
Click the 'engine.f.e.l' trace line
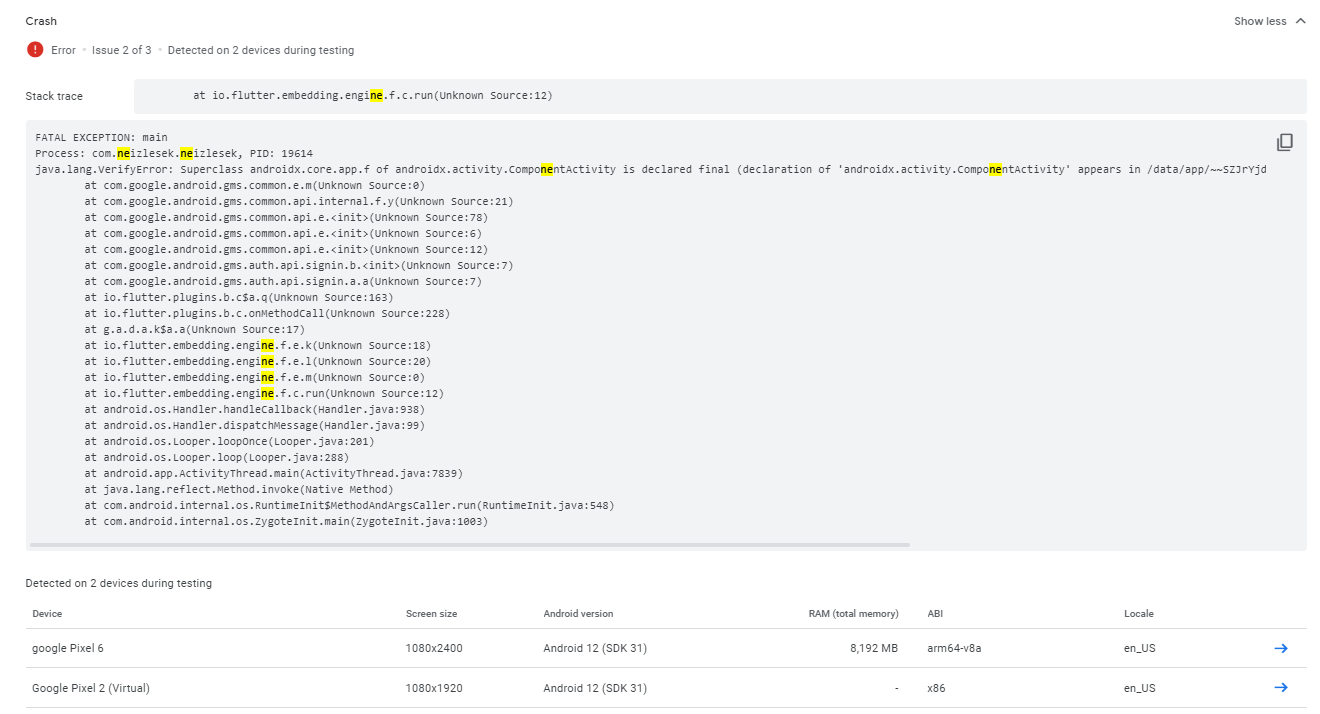tap(257, 361)
